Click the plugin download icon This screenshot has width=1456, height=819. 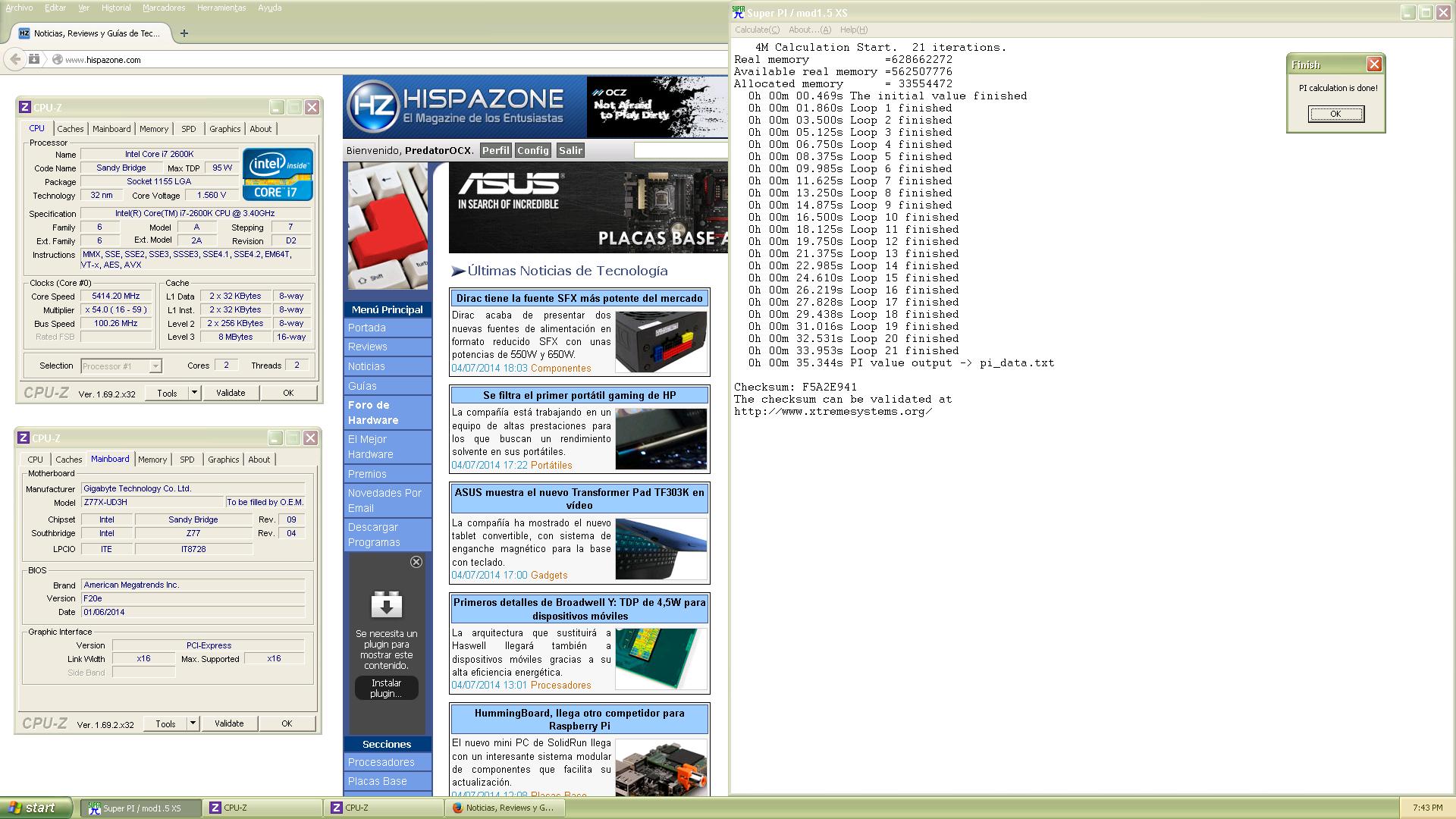(x=386, y=605)
